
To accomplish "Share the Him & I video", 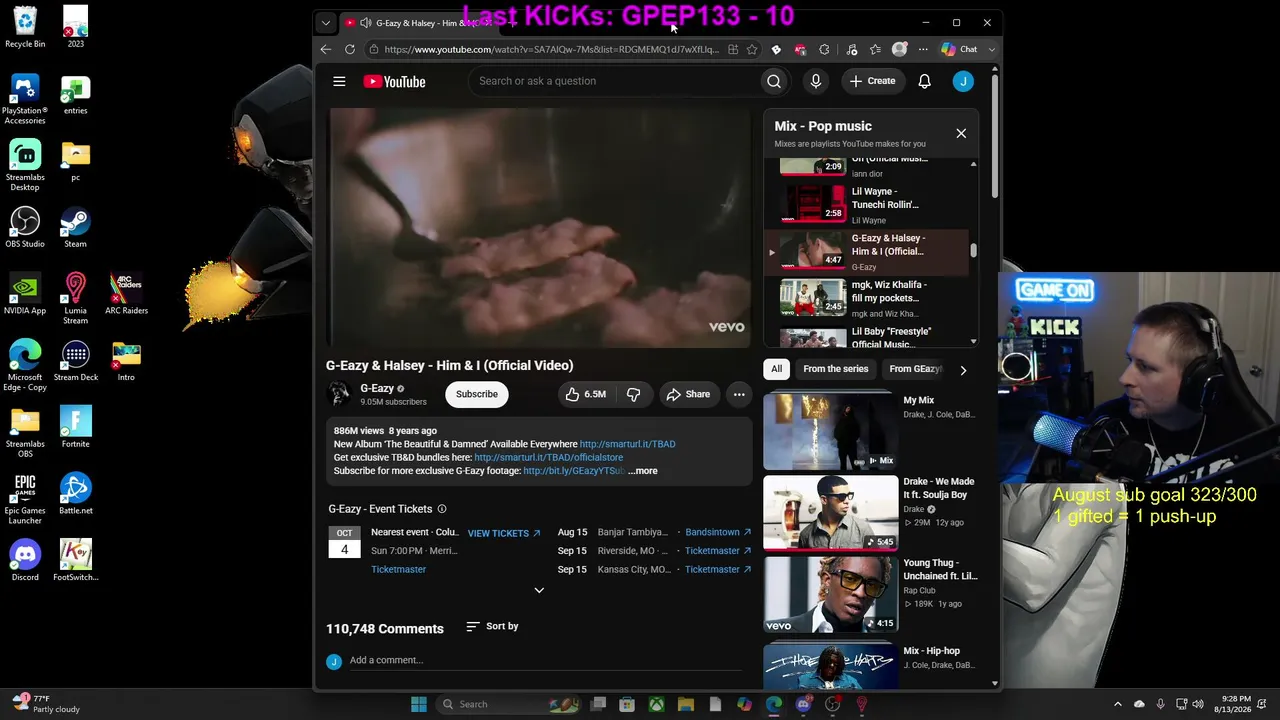I will tap(688, 394).
